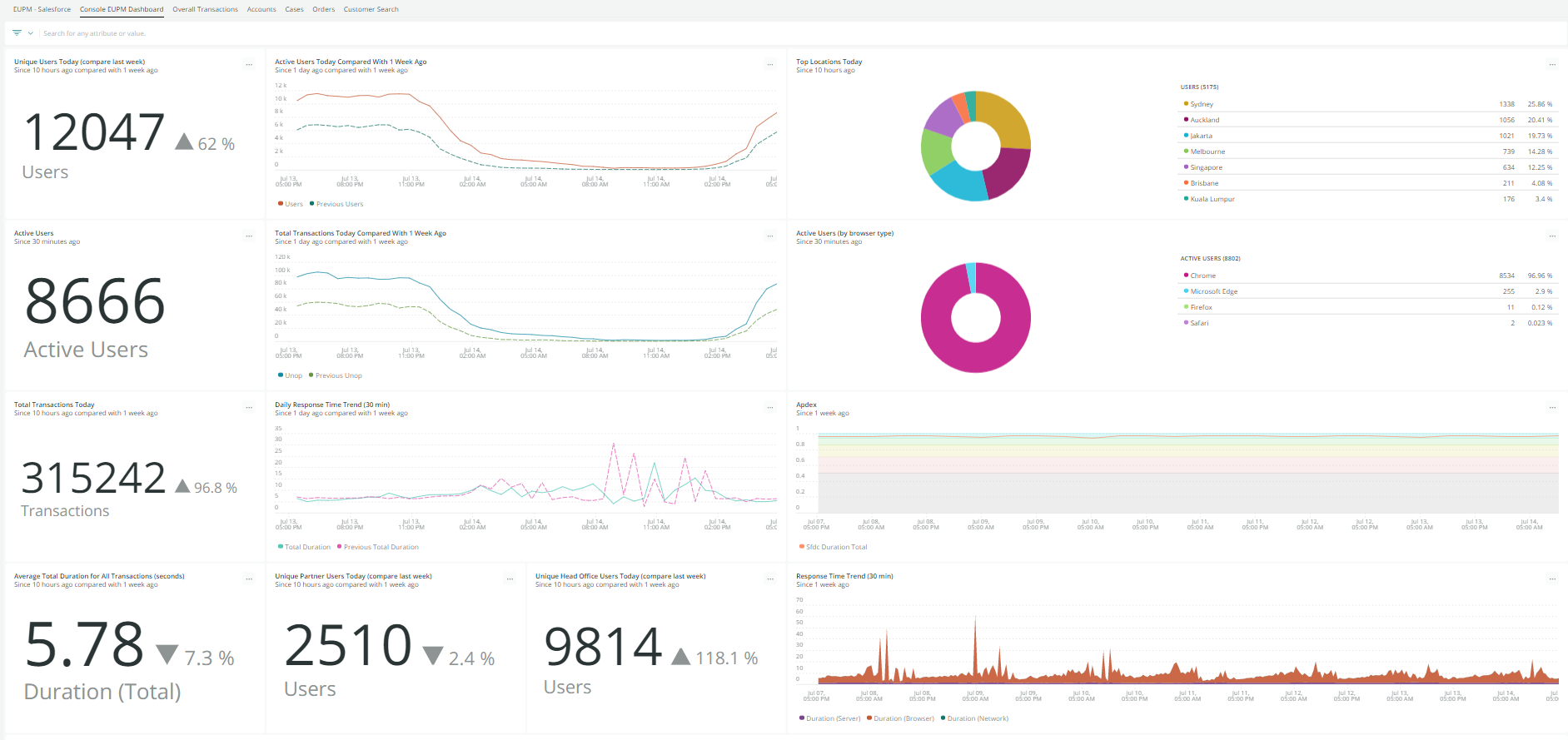Click the 12047 unique users value
This screenshot has height=740, width=1568.
94,132
